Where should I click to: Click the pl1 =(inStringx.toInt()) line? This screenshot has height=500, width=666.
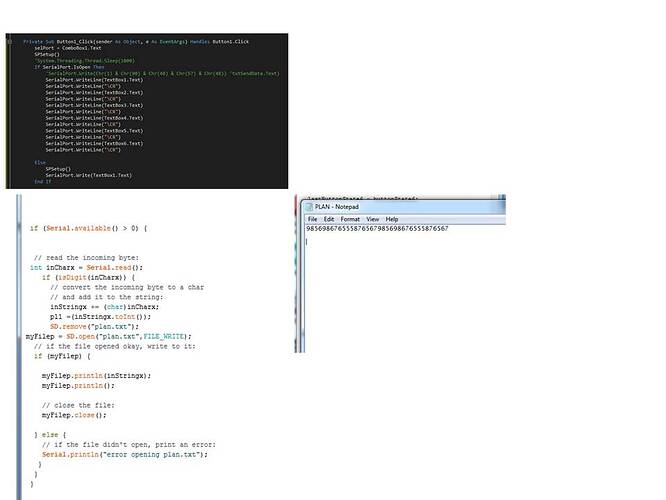click(x=100, y=316)
